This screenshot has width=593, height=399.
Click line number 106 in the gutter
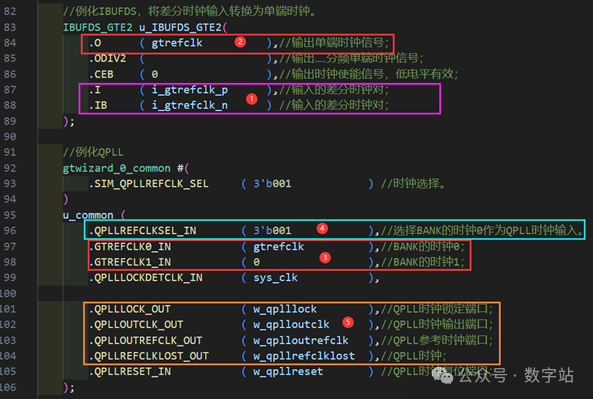click(x=8, y=388)
